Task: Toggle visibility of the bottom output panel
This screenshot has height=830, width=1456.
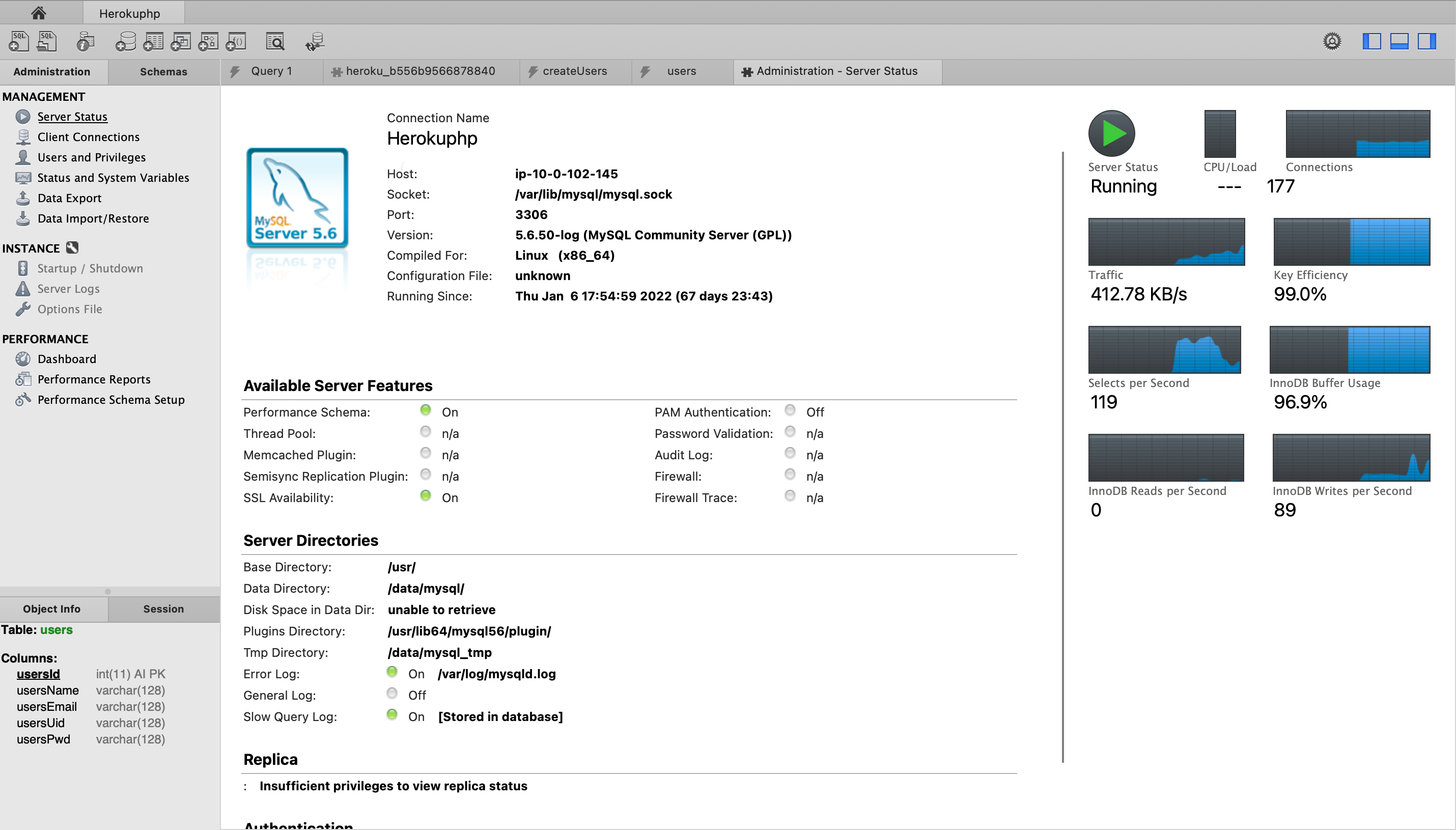Action: coord(1399,41)
